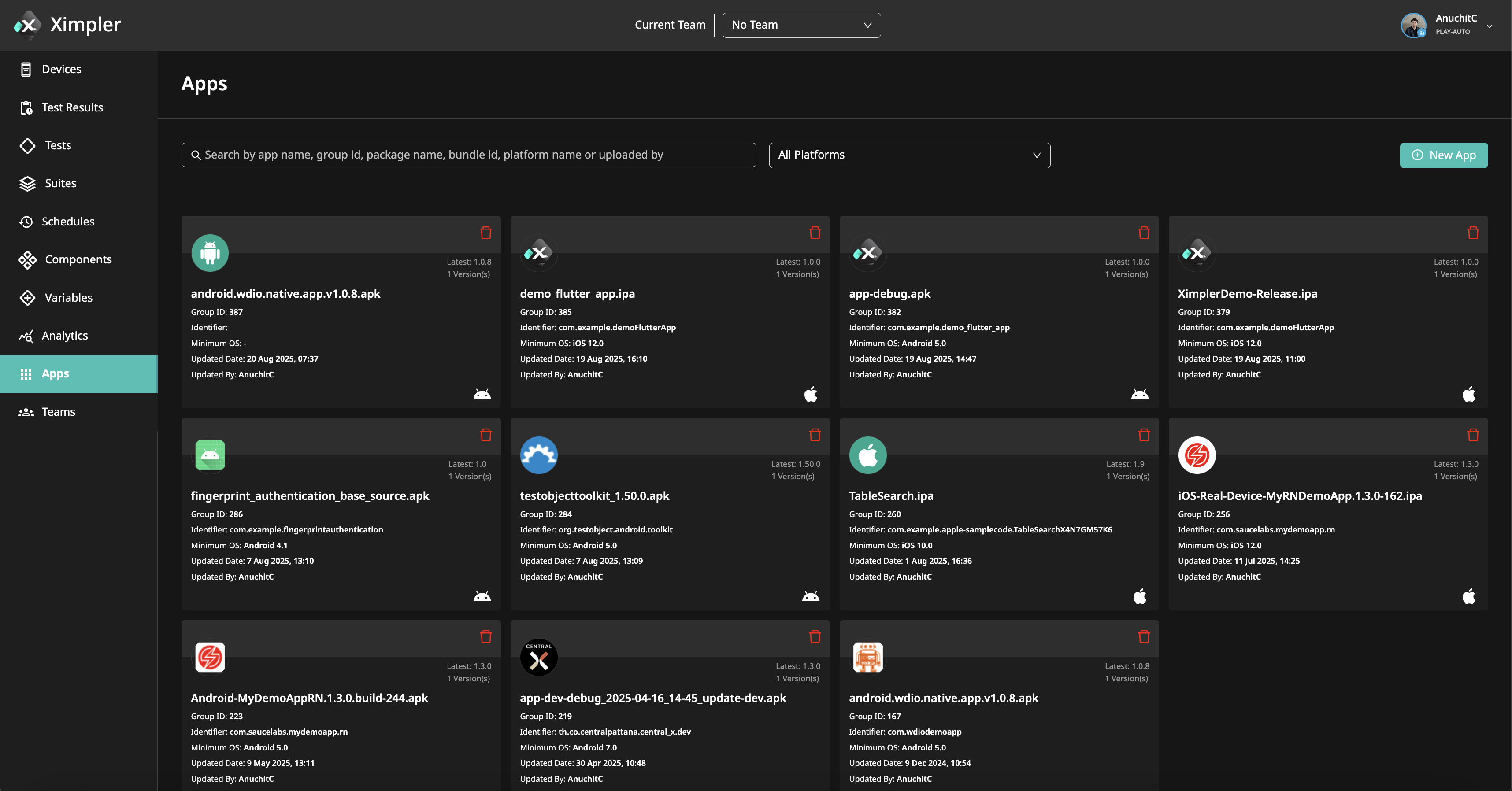This screenshot has width=1512, height=791.
Task: Open the fingerprint_authentication_base_source.apk app
Action: (x=309, y=496)
